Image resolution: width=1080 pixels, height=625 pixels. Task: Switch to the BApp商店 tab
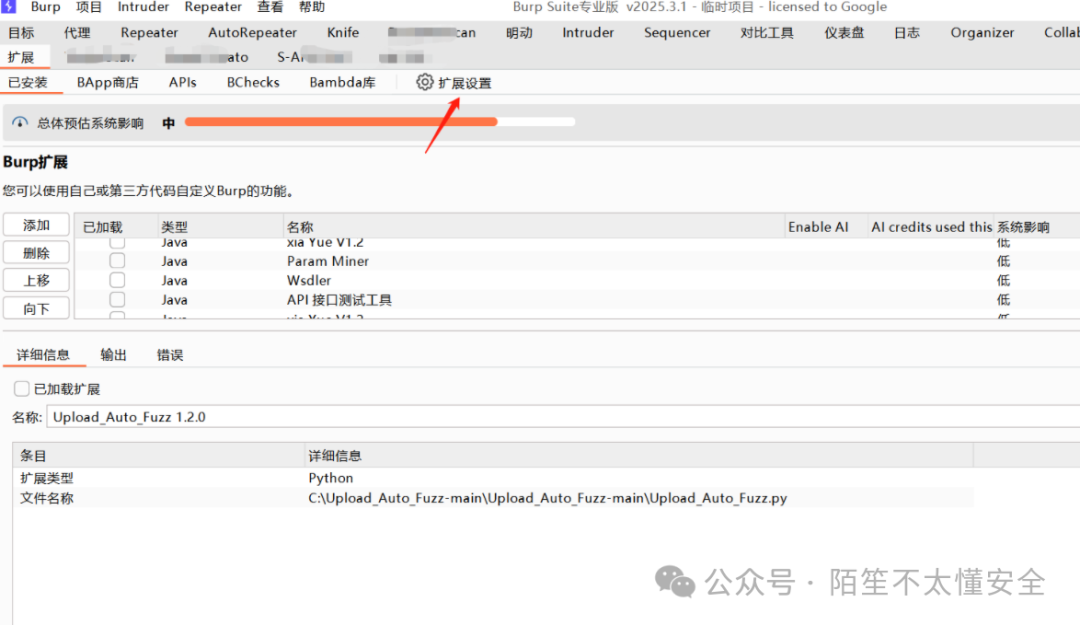coord(108,82)
